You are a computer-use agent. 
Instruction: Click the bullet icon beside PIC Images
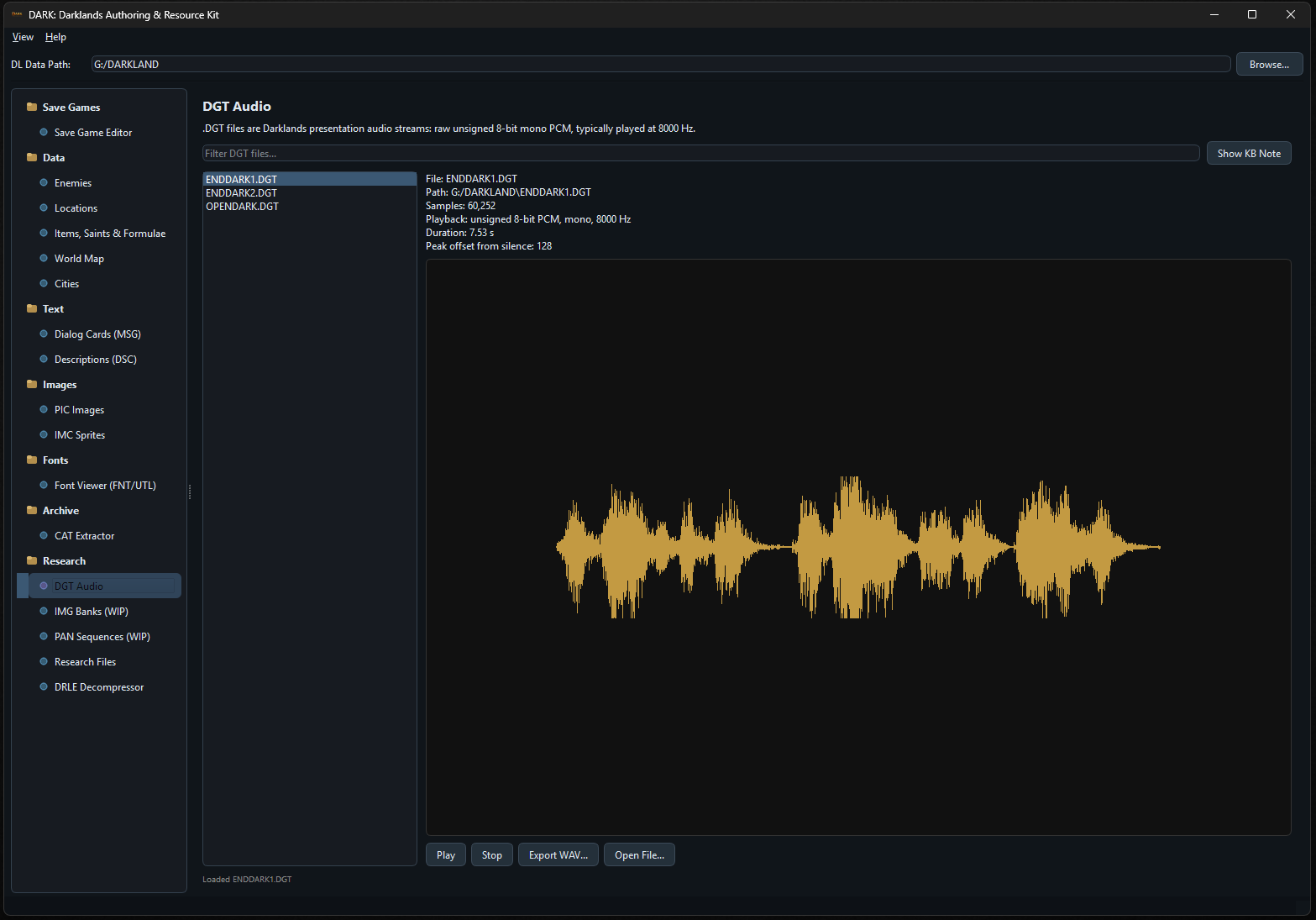(x=44, y=409)
